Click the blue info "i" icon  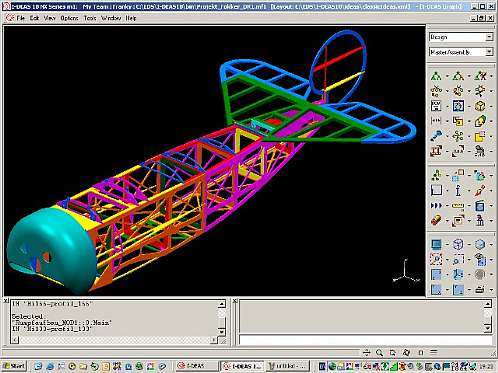tap(458, 191)
